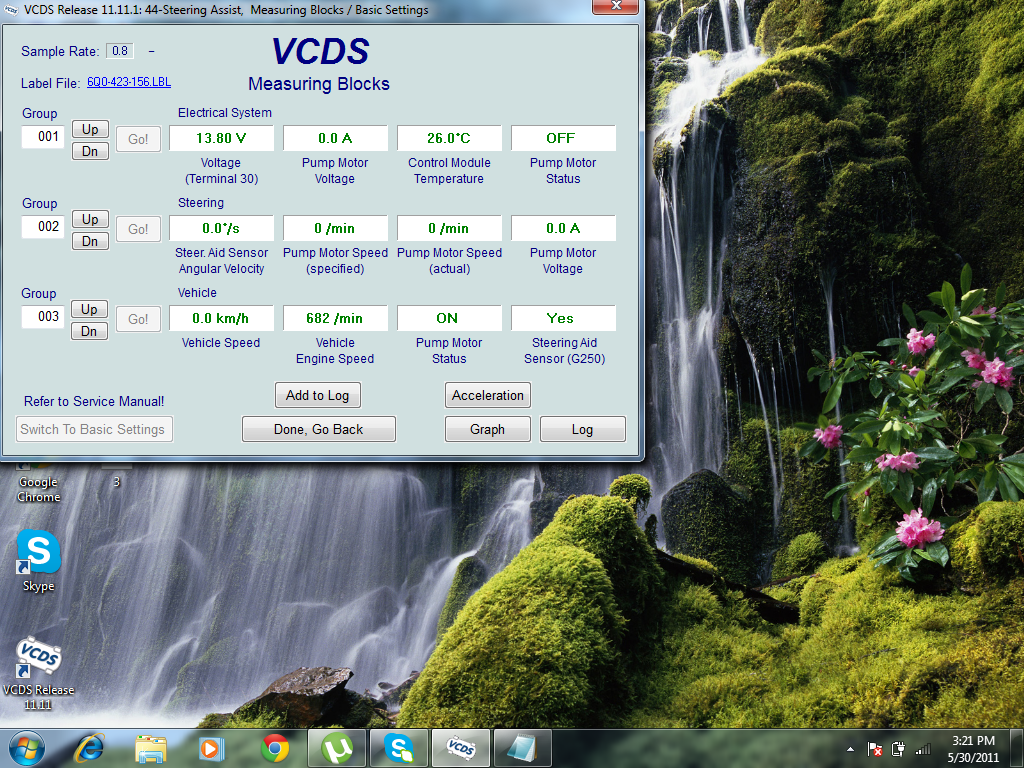Image resolution: width=1024 pixels, height=768 pixels.
Task: Click the Add to Log button
Action: click(x=317, y=395)
